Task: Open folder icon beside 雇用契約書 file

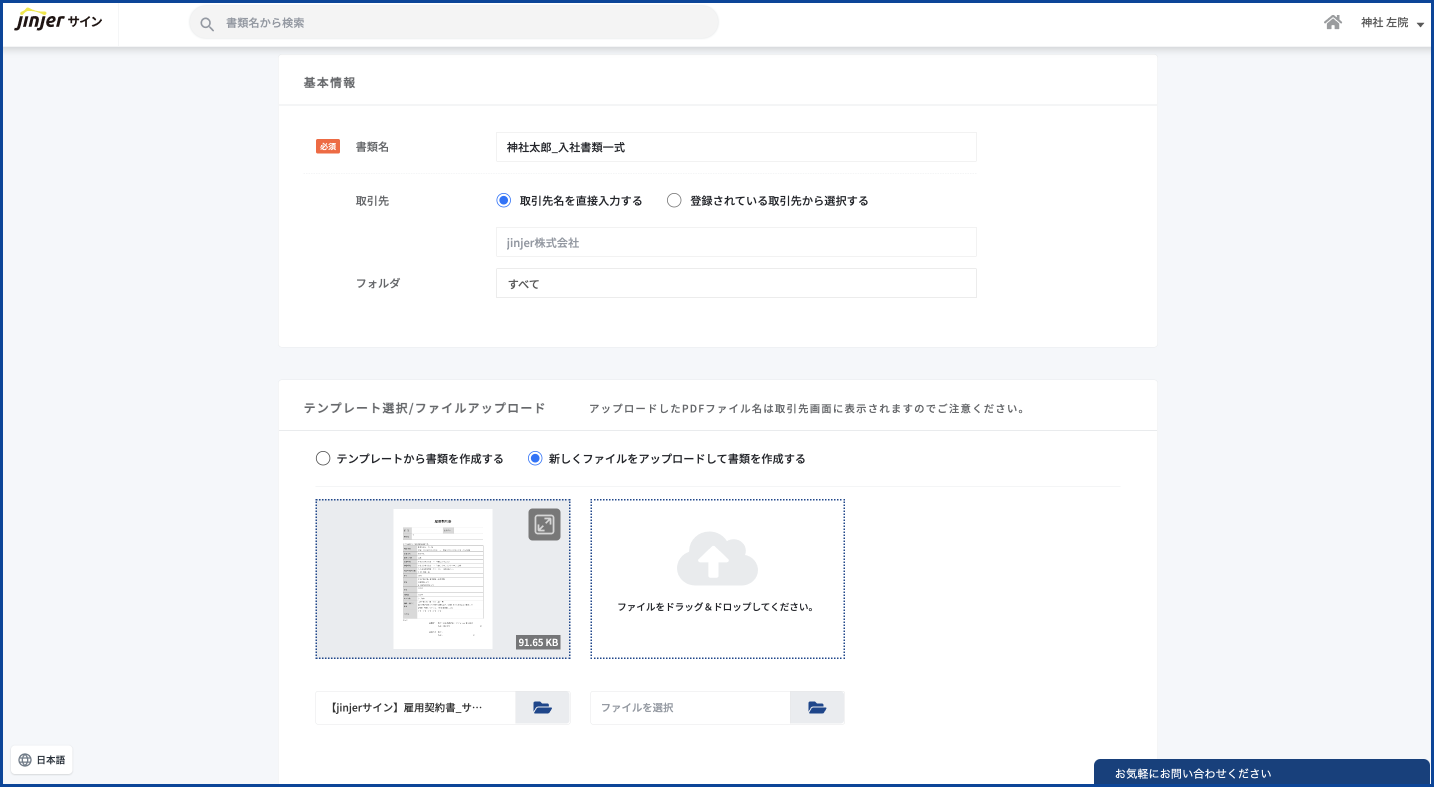Action: [542, 708]
